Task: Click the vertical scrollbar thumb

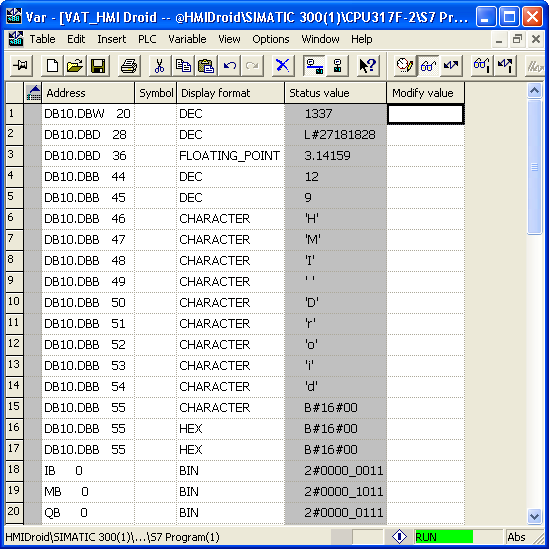Action: coord(534,167)
